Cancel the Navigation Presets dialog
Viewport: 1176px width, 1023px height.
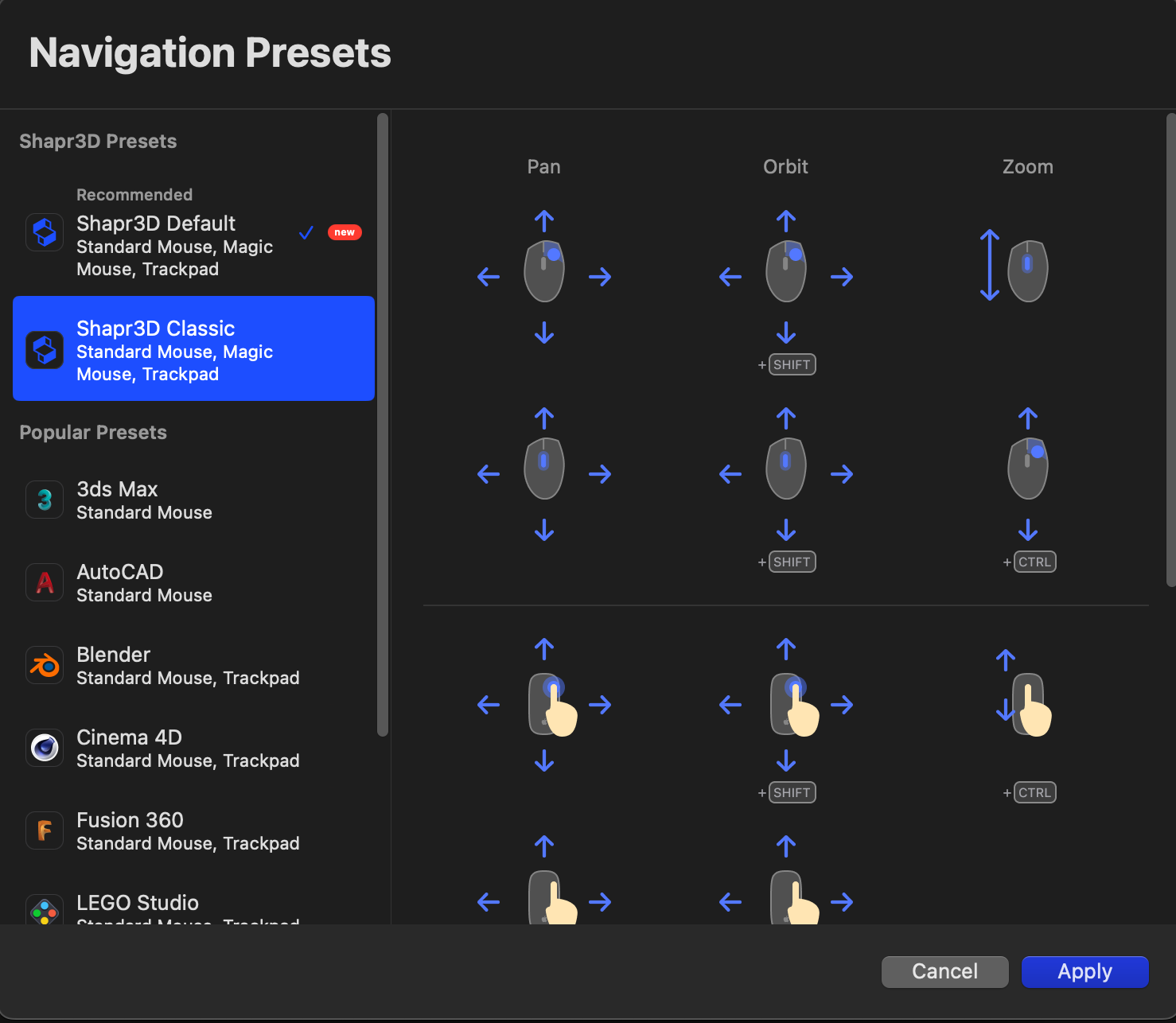pos(944,971)
